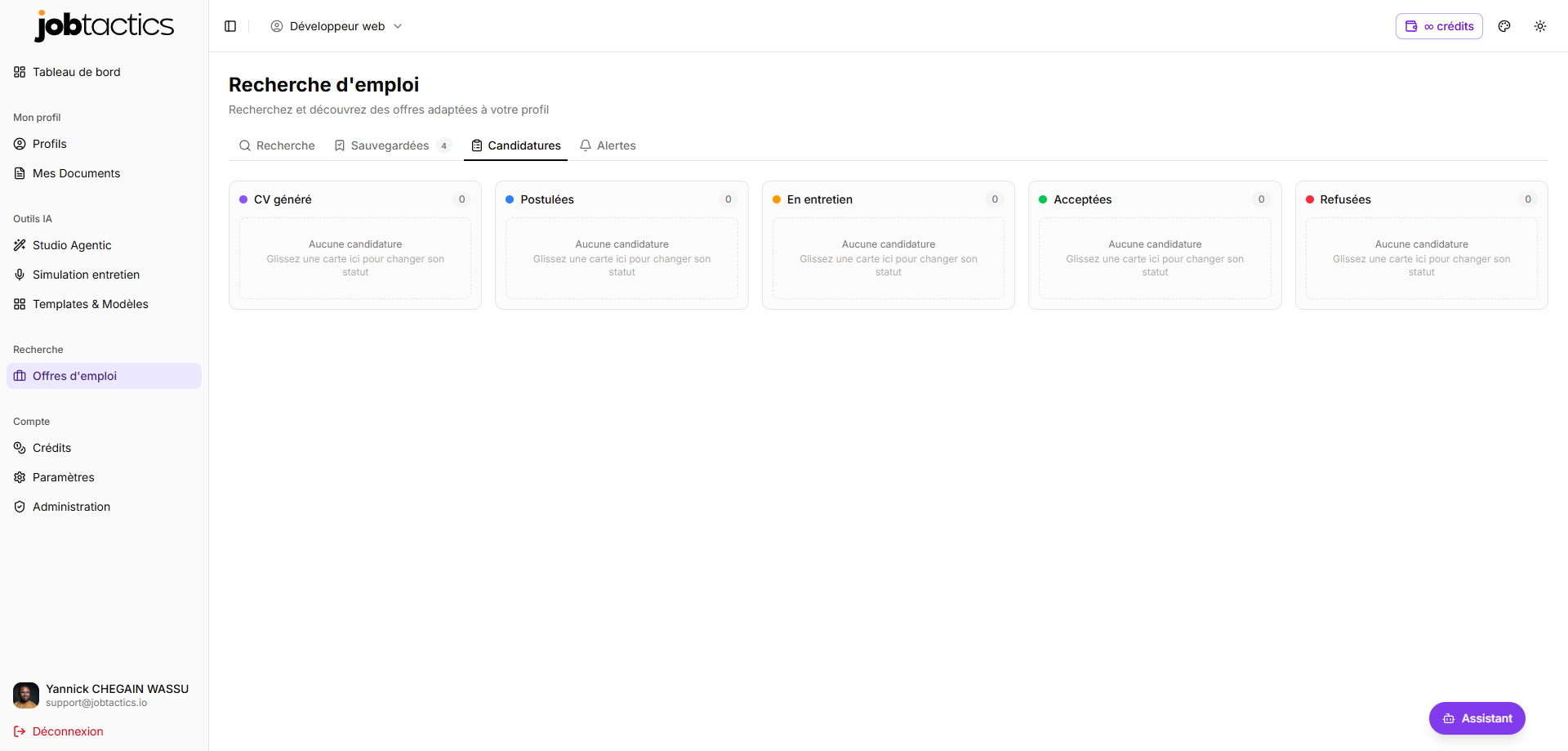
Task: Select the Candidatures tab
Action: coord(516,145)
